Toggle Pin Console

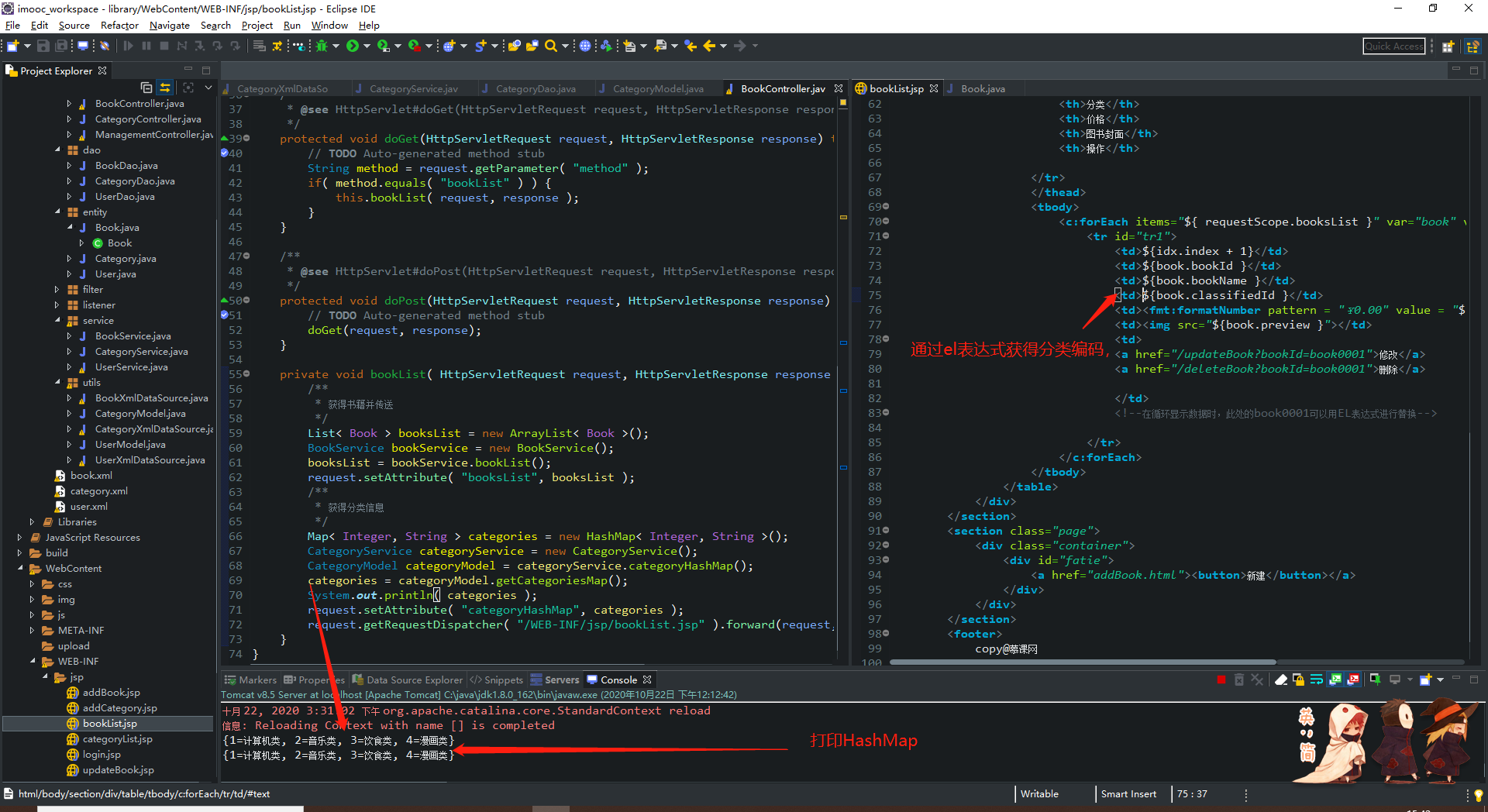pyautogui.click(x=1375, y=680)
